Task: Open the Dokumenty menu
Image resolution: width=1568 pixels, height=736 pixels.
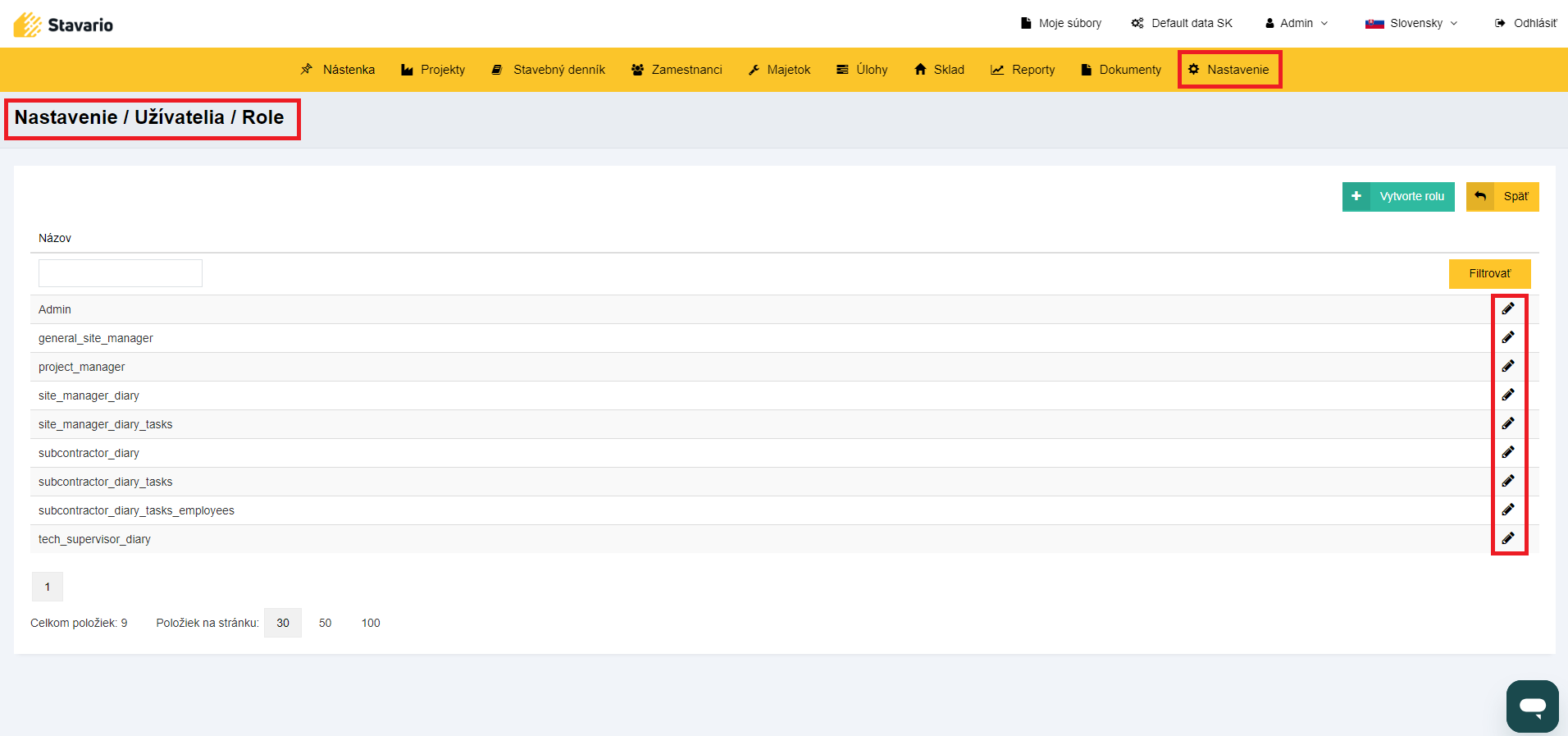Action: point(1121,70)
